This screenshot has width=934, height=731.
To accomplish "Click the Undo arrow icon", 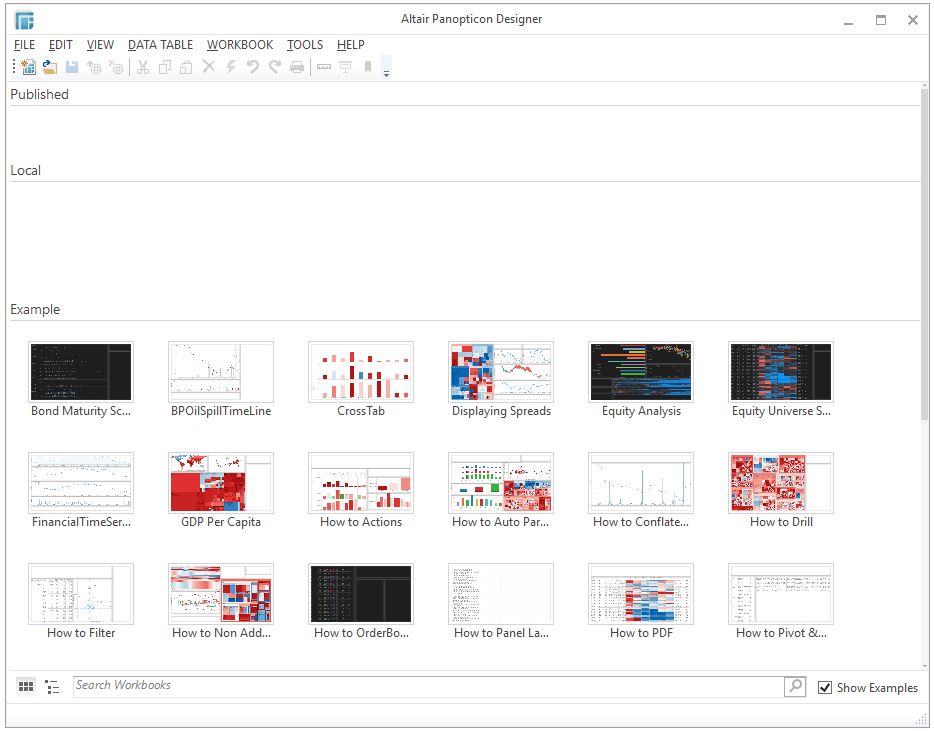I will pos(253,67).
